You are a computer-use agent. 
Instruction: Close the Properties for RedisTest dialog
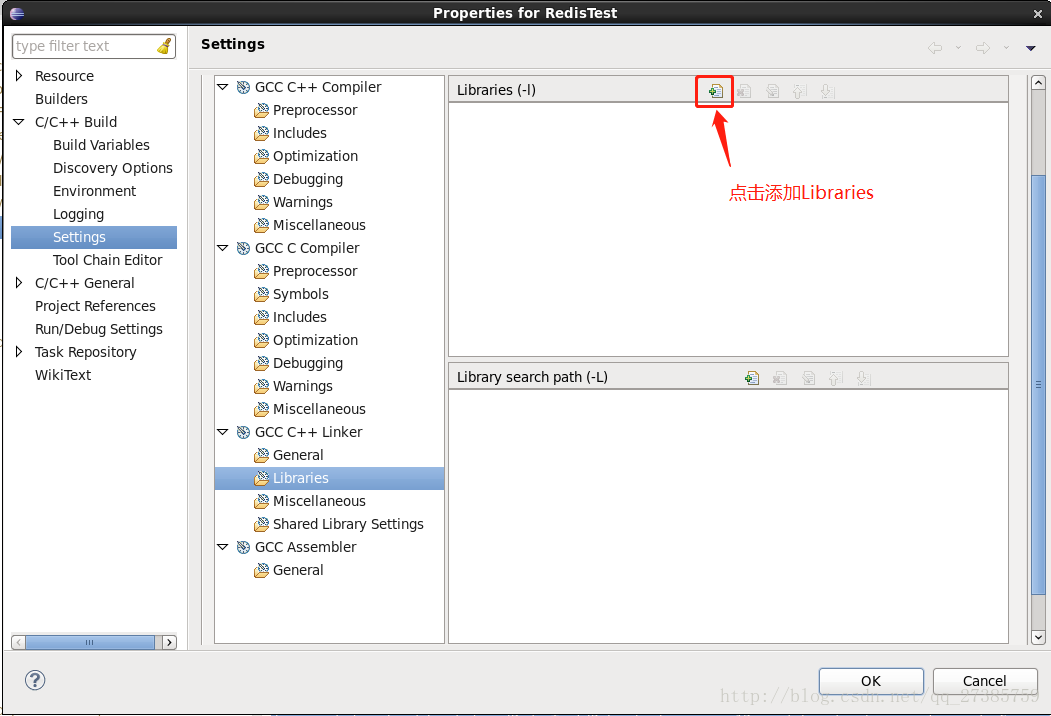[x=1038, y=13]
